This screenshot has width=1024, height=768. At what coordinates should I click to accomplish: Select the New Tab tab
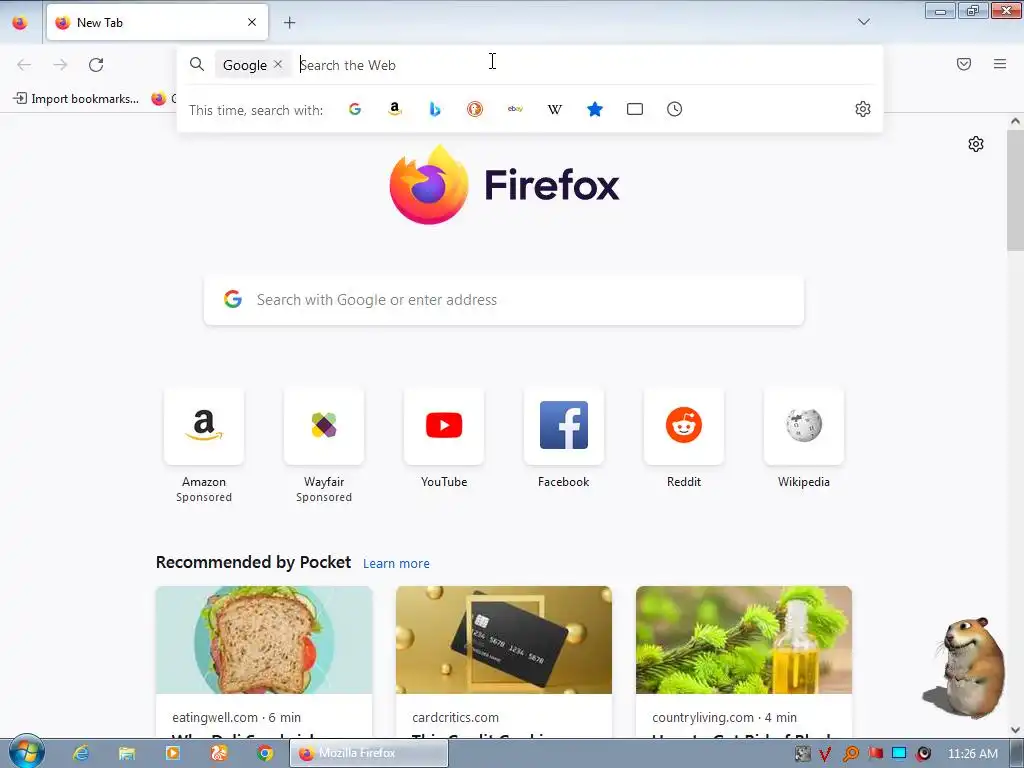157,22
